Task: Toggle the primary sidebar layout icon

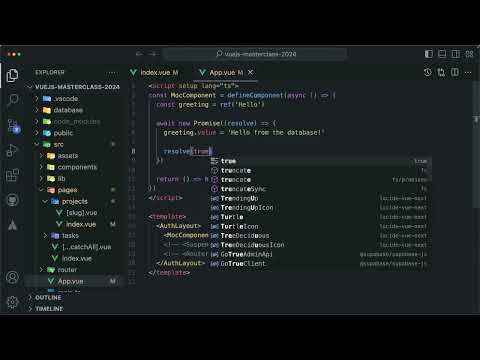Action: [x=429, y=54]
